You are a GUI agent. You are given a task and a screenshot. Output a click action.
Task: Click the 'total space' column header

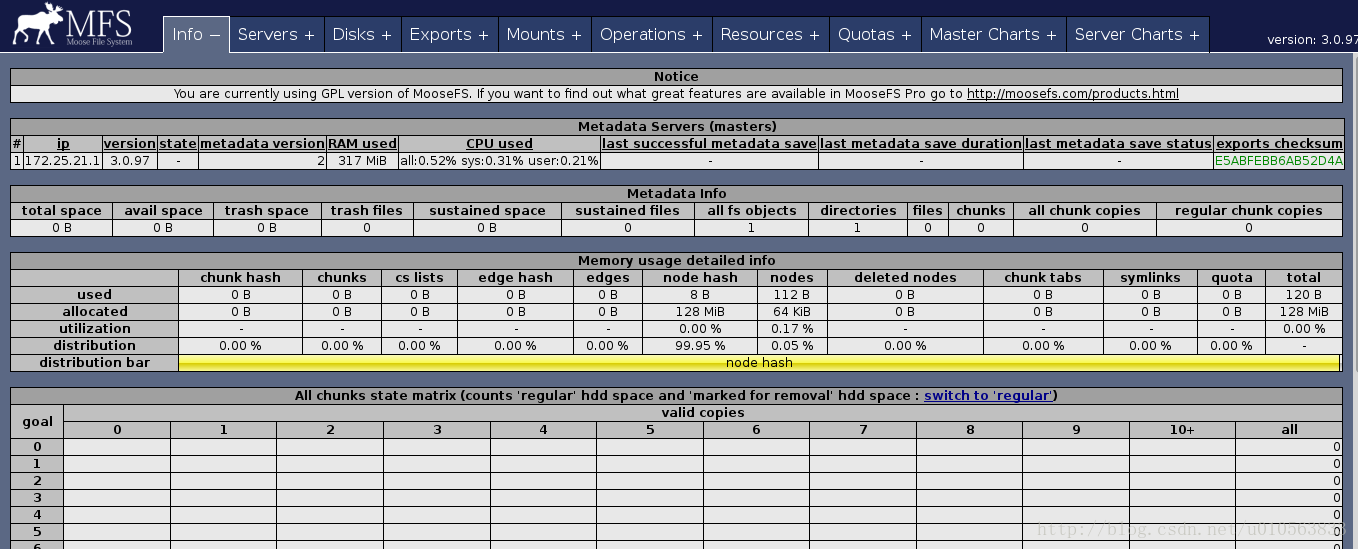62,211
